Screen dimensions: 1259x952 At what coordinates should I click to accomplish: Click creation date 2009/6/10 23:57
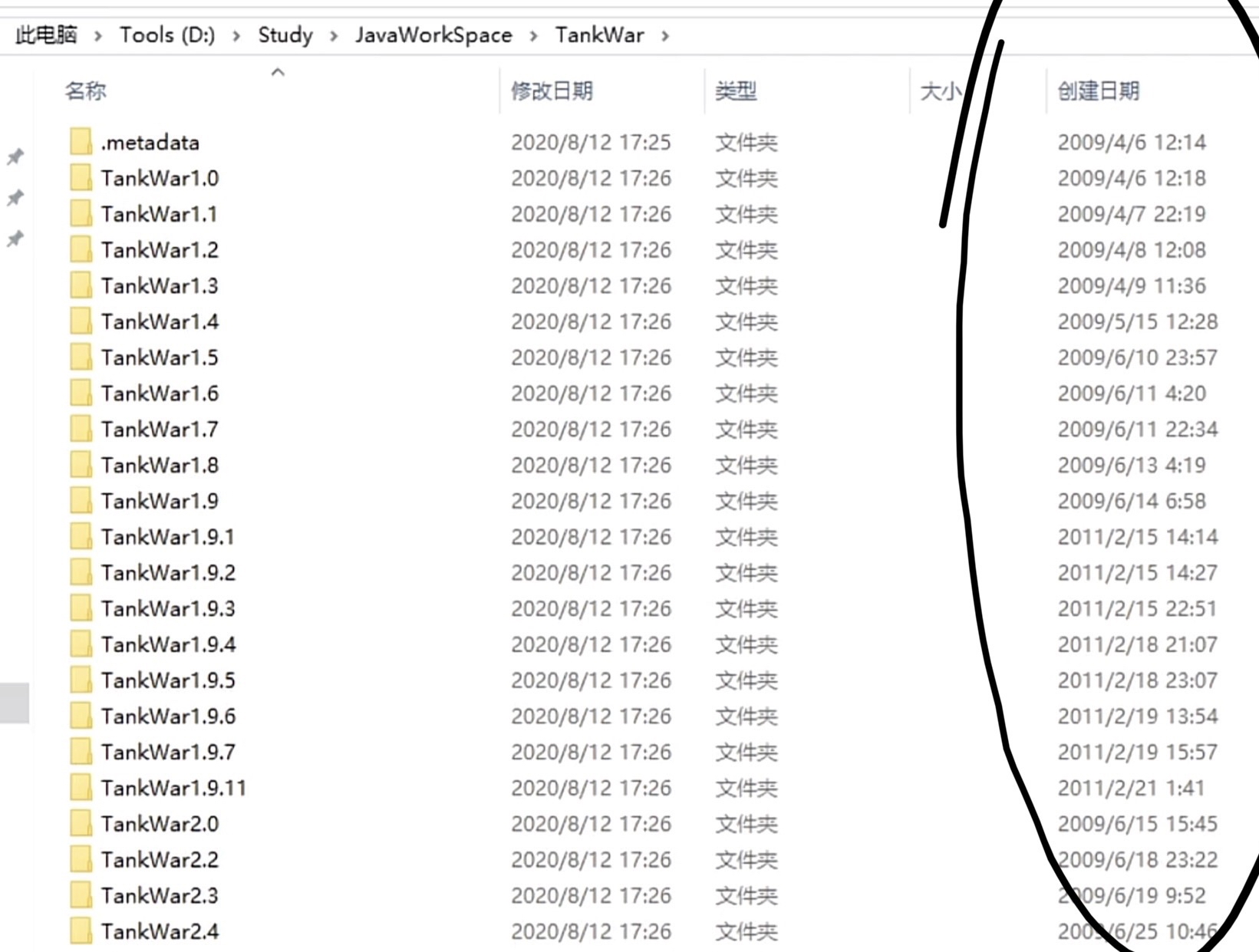coord(1138,357)
